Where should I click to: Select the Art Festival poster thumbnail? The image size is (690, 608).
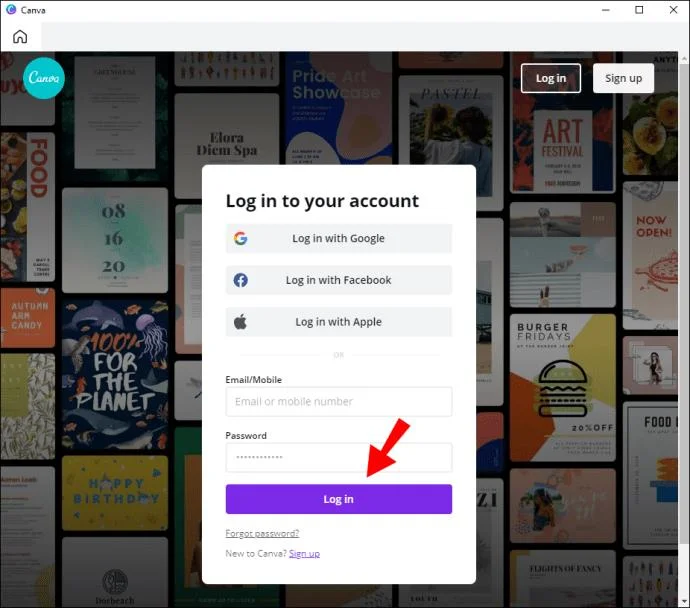click(562, 123)
